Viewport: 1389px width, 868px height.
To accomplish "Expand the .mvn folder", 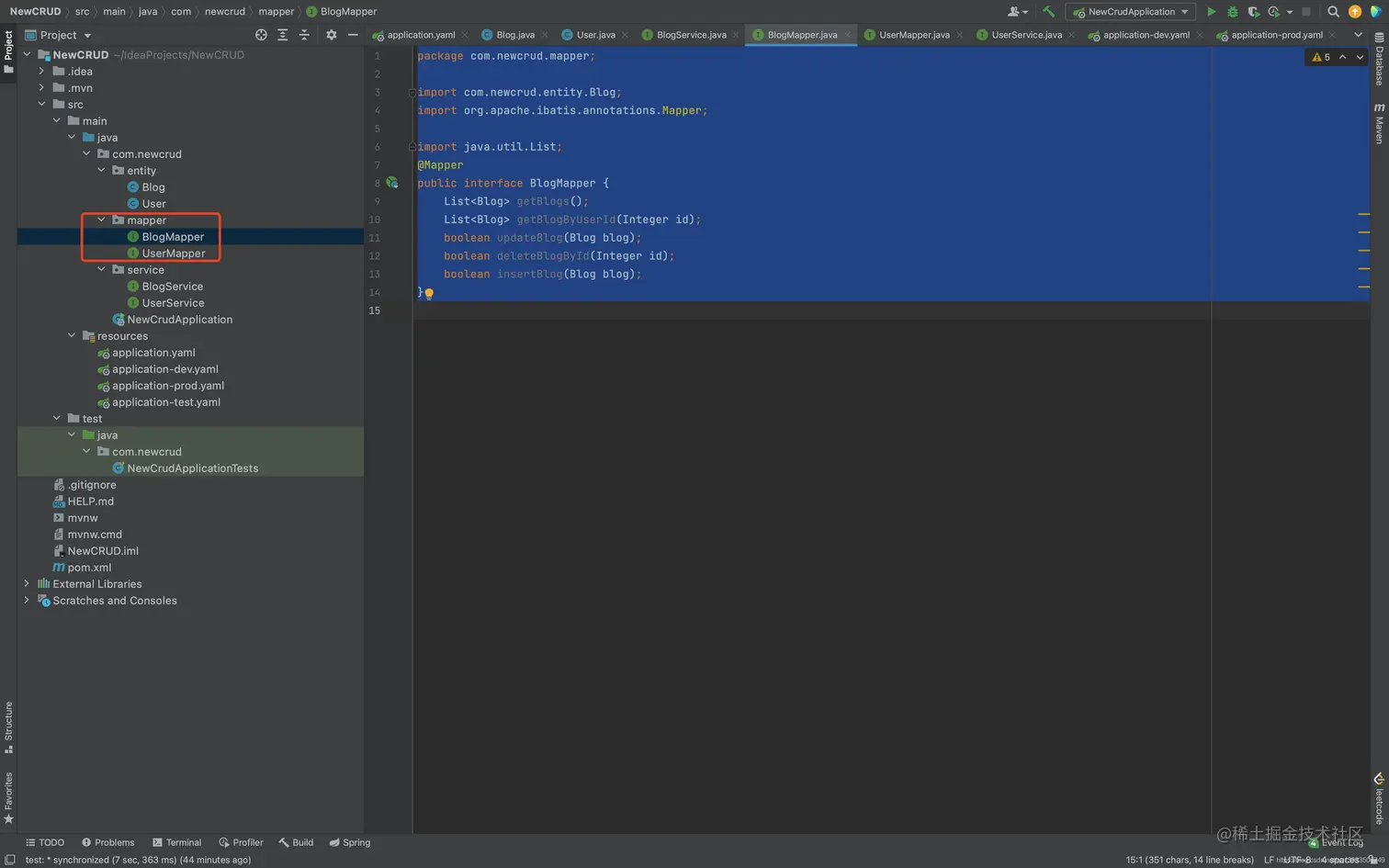I will 41,88.
